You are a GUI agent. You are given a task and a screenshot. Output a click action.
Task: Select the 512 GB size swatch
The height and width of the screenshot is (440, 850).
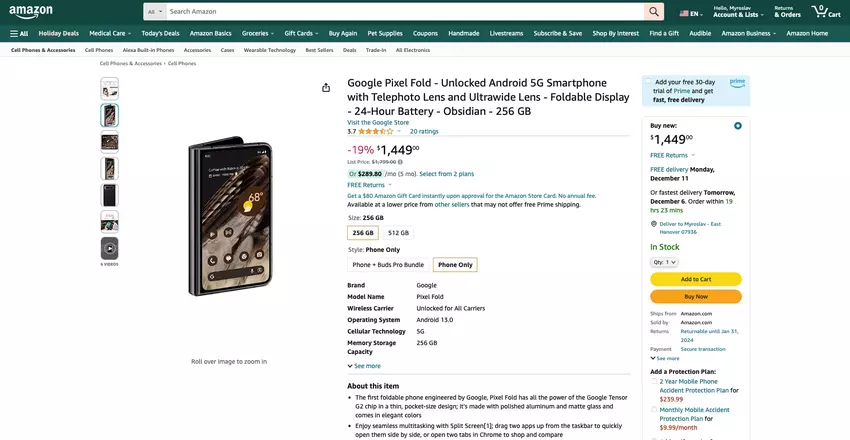398,232
